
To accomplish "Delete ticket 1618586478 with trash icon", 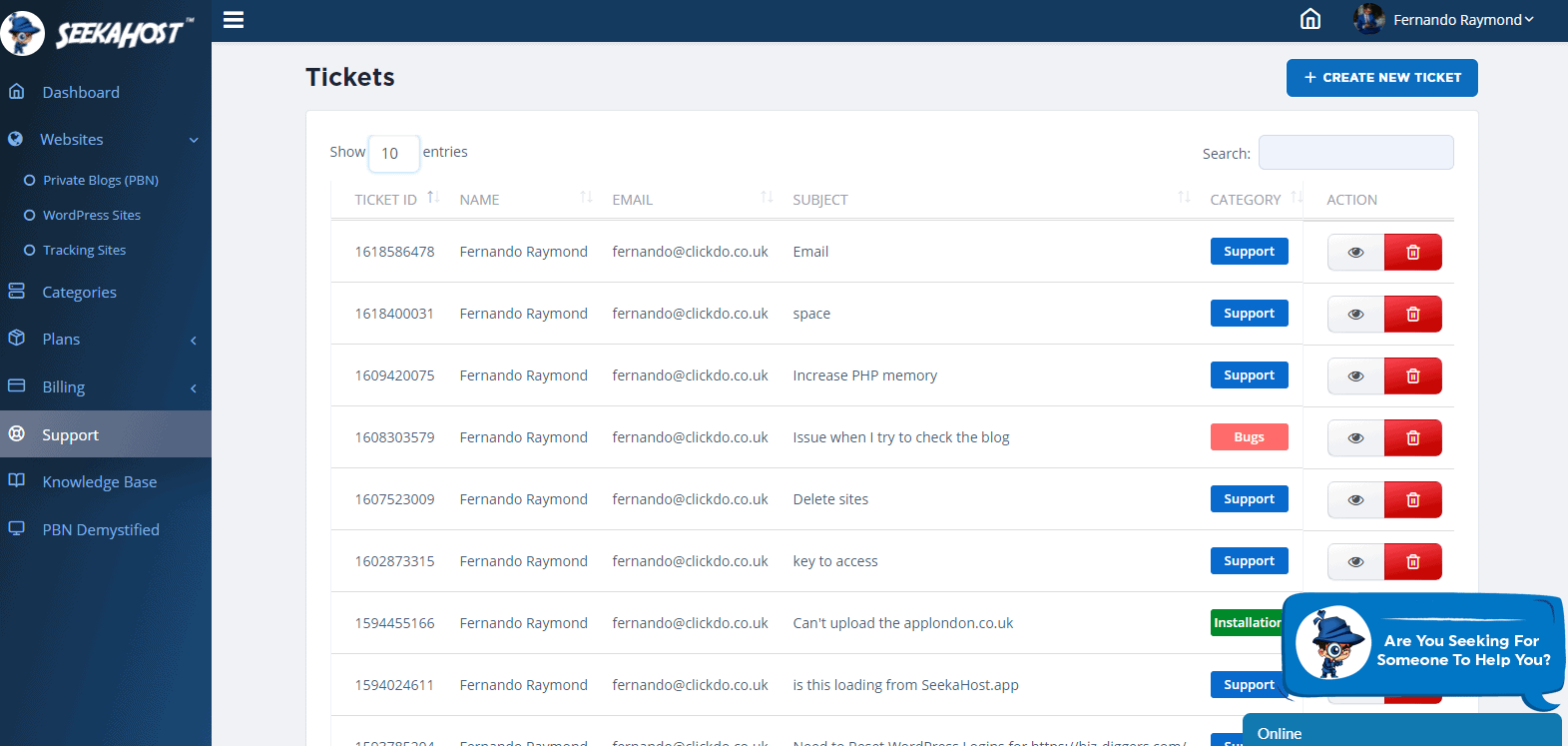I will (x=1412, y=253).
